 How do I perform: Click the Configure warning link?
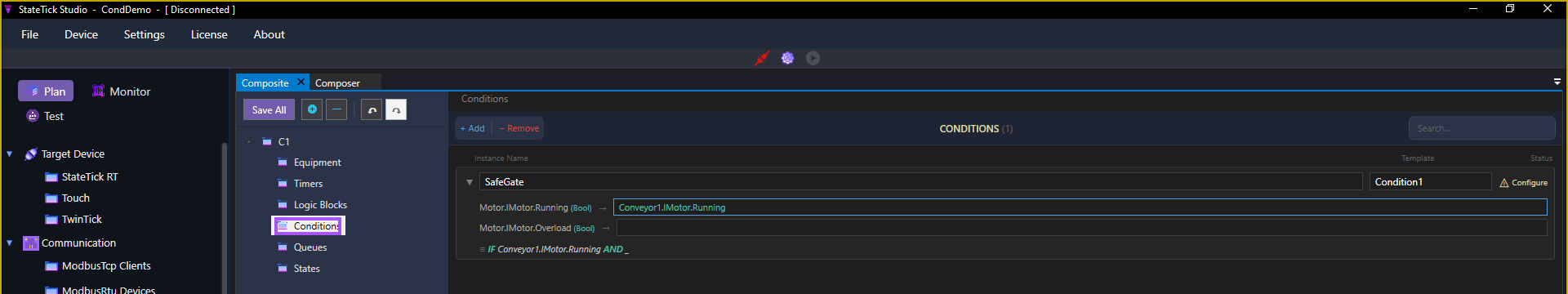(x=1523, y=183)
